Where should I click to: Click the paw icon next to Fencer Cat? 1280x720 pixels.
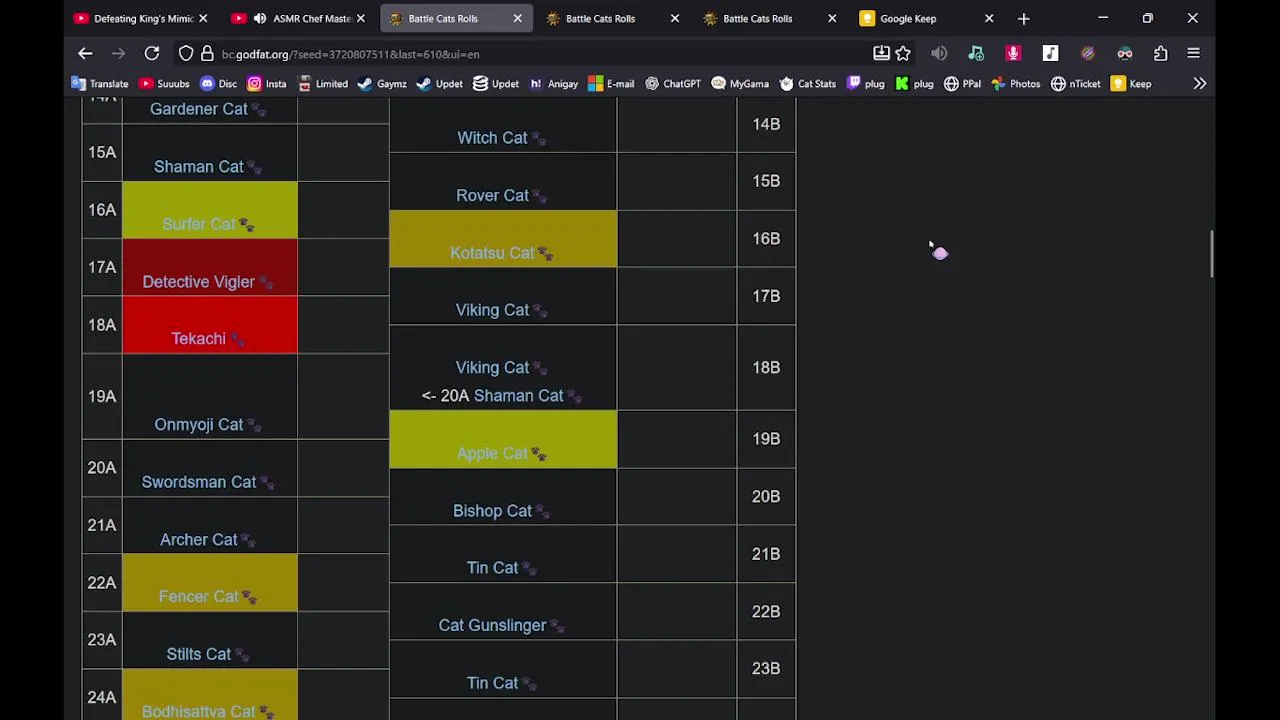248,598
